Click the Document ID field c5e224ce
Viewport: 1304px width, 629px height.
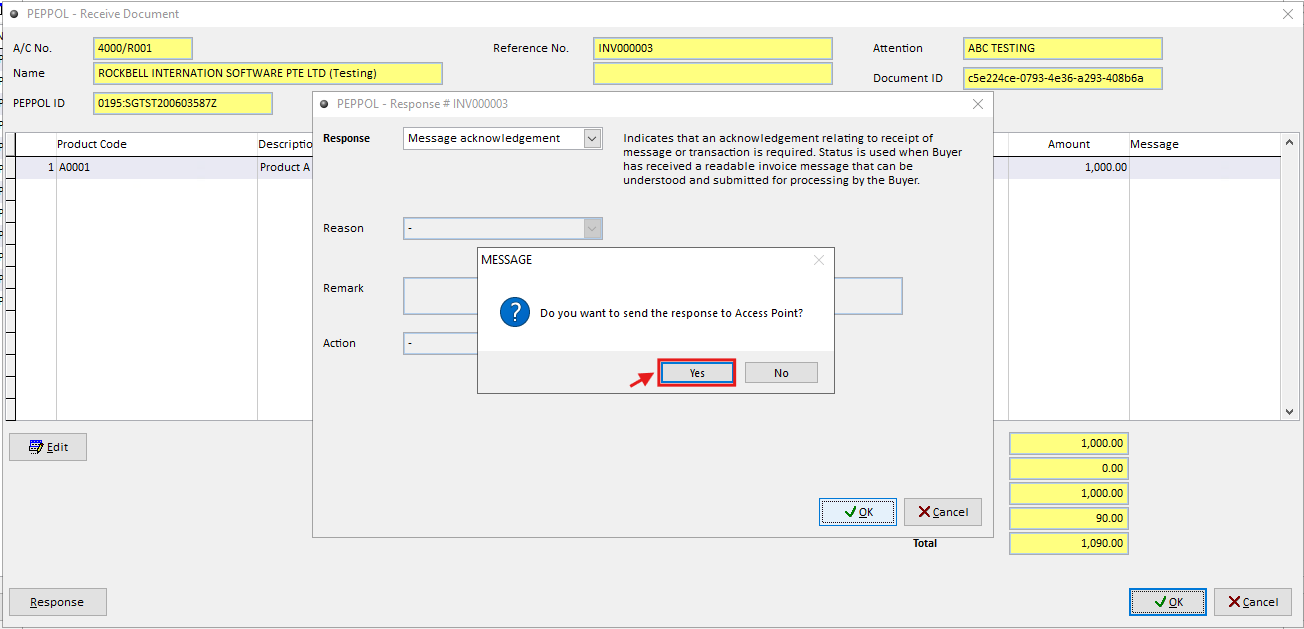1063,78
